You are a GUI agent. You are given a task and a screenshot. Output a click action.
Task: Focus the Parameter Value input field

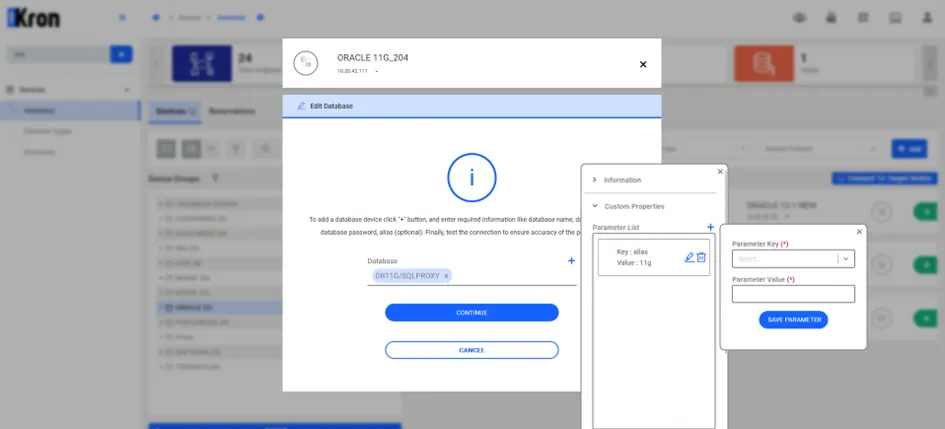pos(793,294)
